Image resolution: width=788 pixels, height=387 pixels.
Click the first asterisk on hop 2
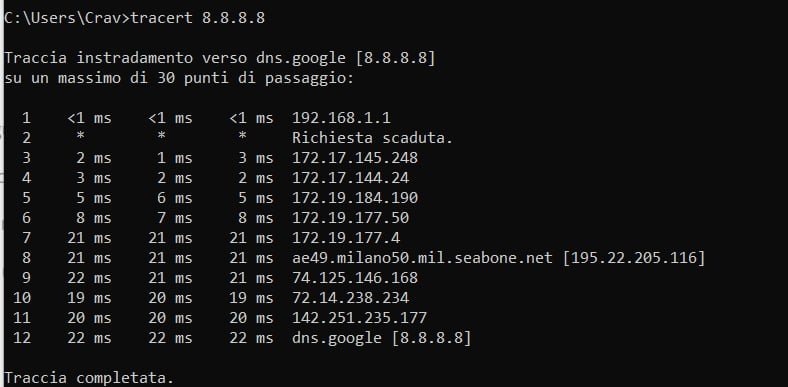click(80, 136)
